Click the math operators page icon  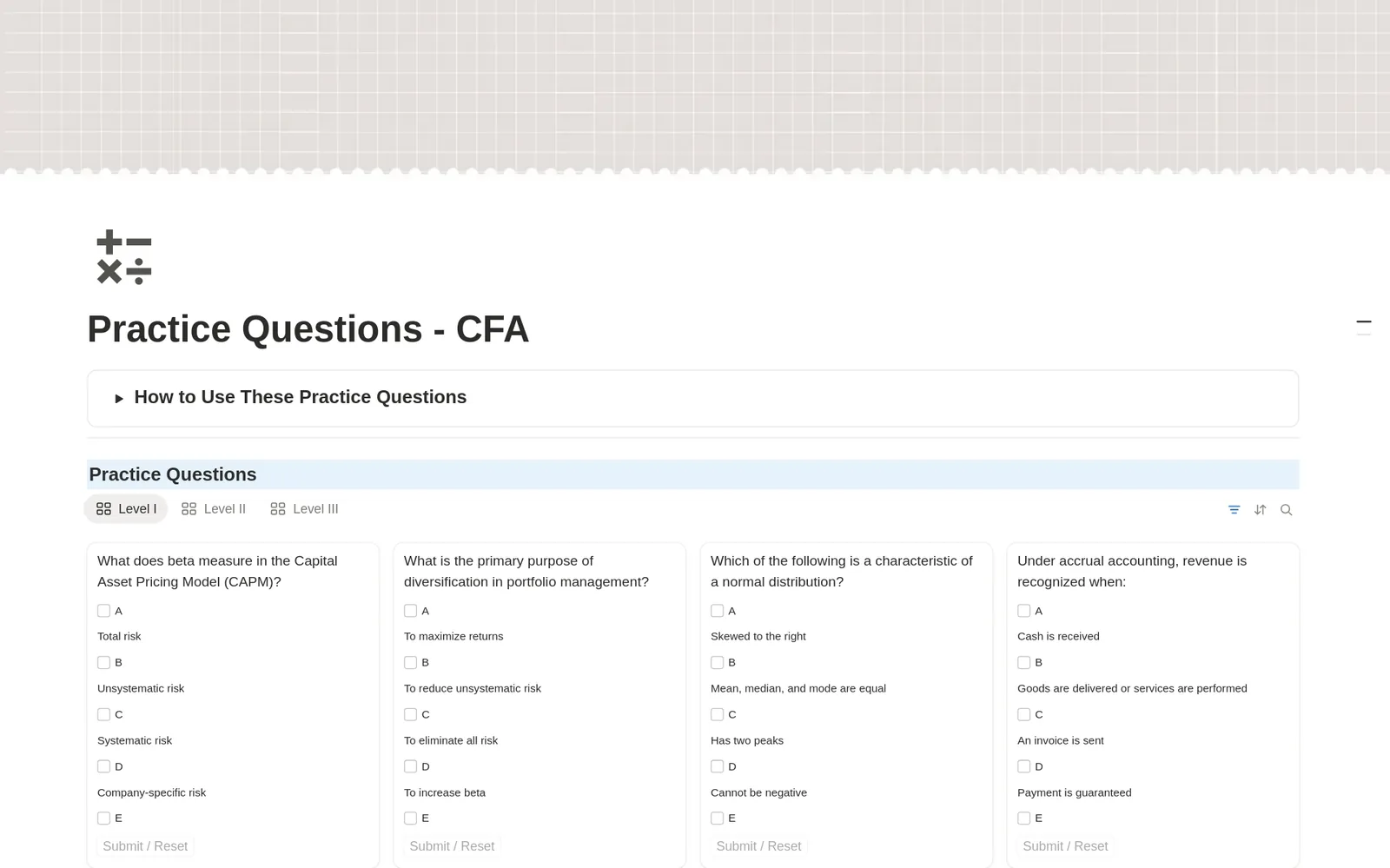click(x=124, y=257)
